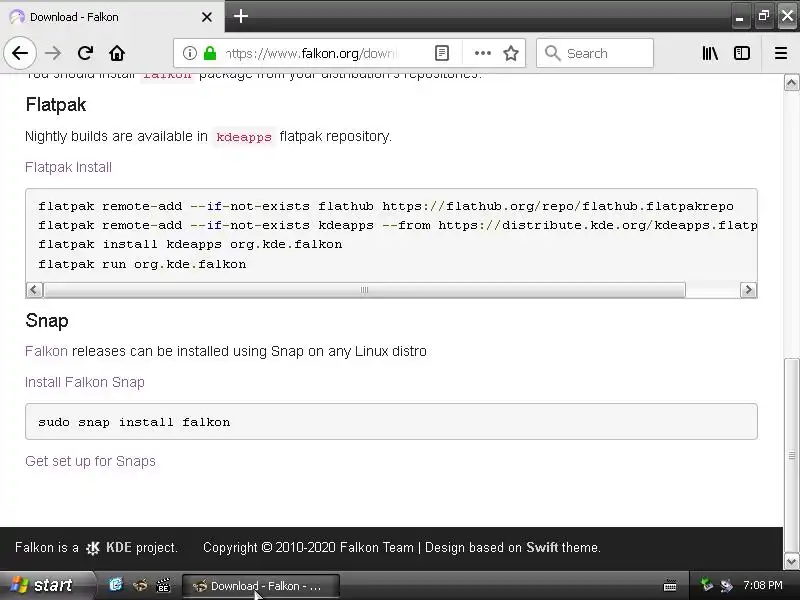Click the vertical page scrollbar thumb
800x600 pixels.
click(791, 455)
